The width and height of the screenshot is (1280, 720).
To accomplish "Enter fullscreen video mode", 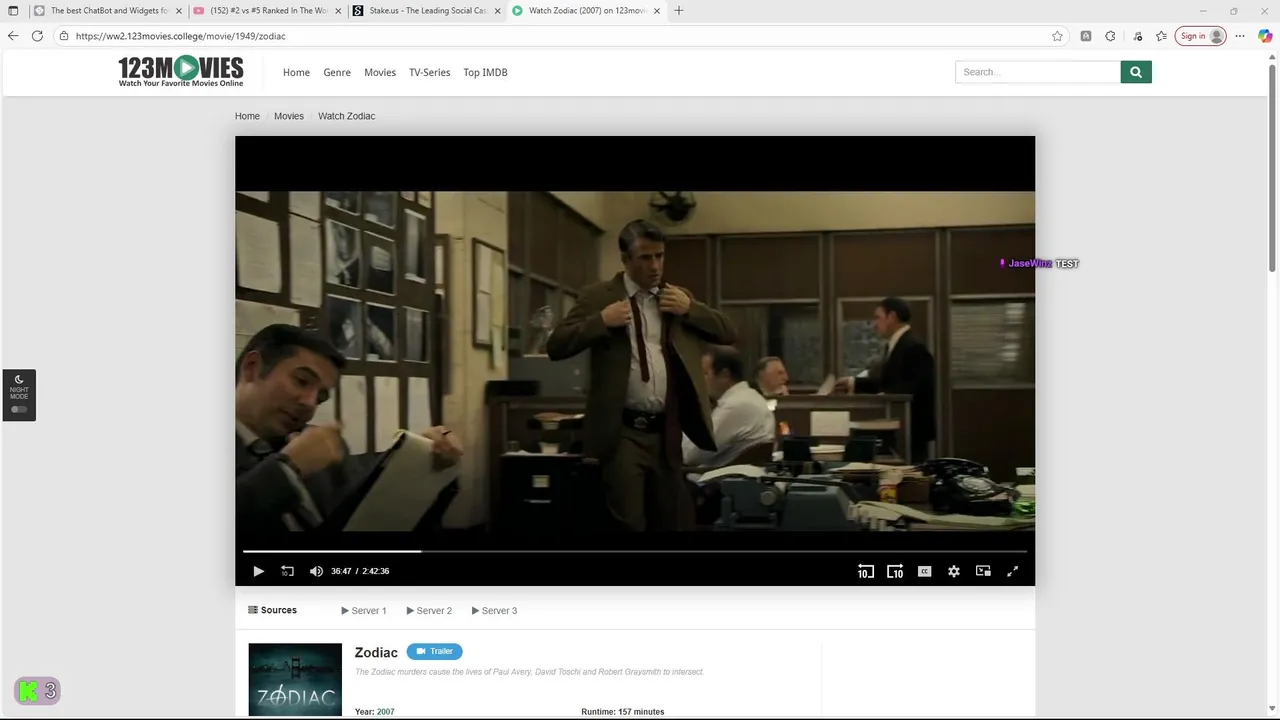I will point(1012,571).
